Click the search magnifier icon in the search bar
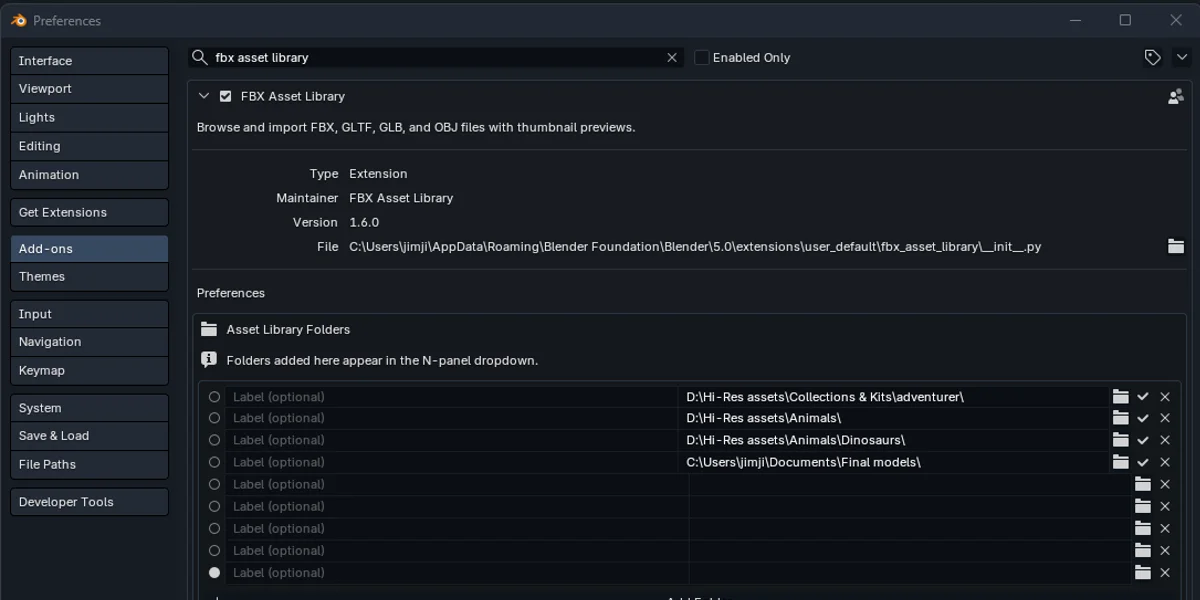This screenshot has height=600, width=1200. [200, 57]
